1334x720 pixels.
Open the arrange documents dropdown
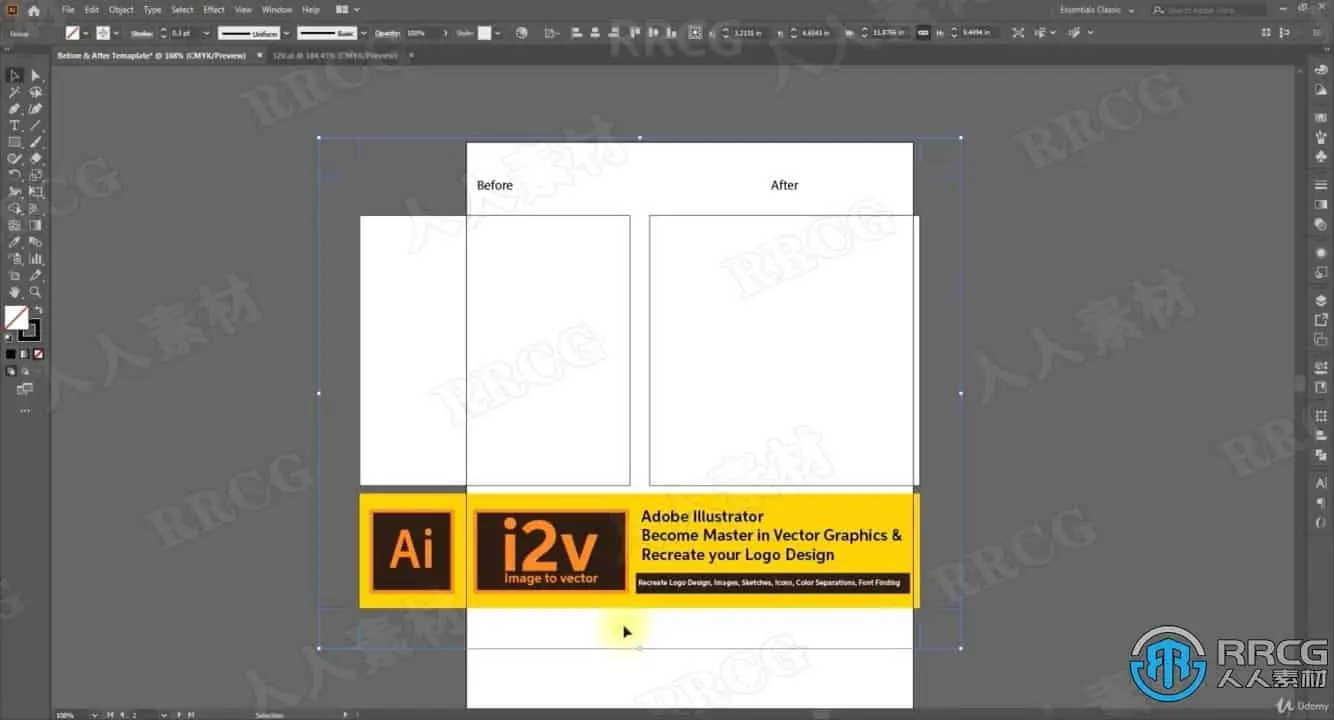tap(348, 10)
